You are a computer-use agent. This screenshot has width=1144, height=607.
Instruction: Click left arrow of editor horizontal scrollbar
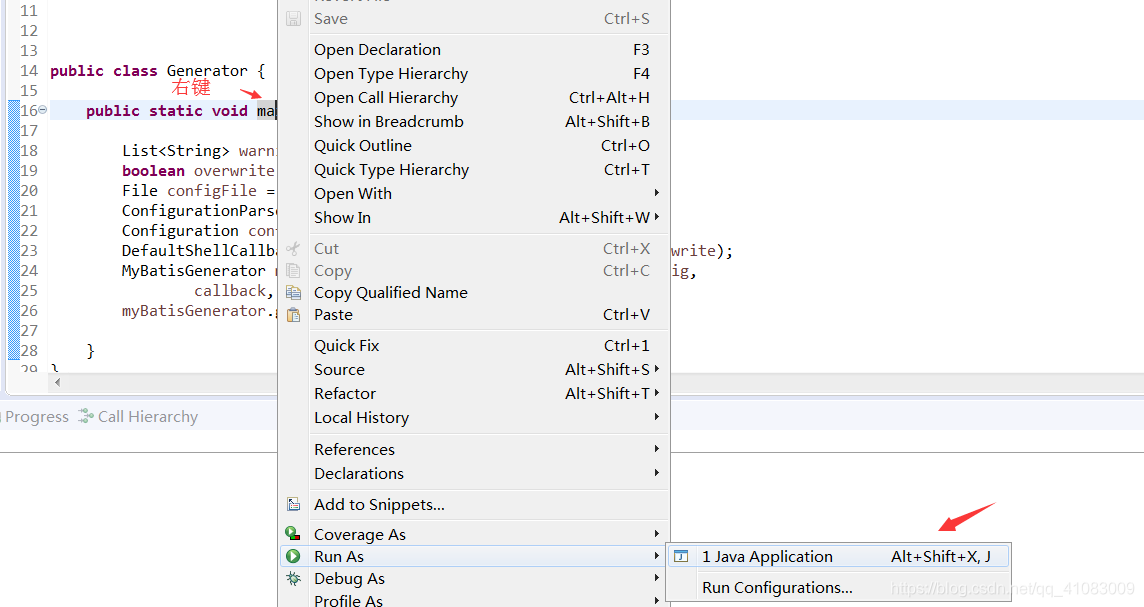pos(57,382)
